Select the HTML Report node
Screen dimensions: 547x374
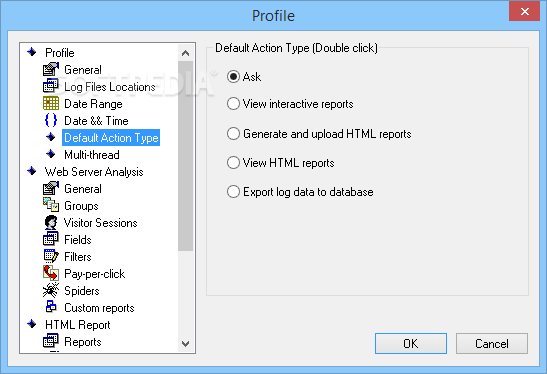78,325
